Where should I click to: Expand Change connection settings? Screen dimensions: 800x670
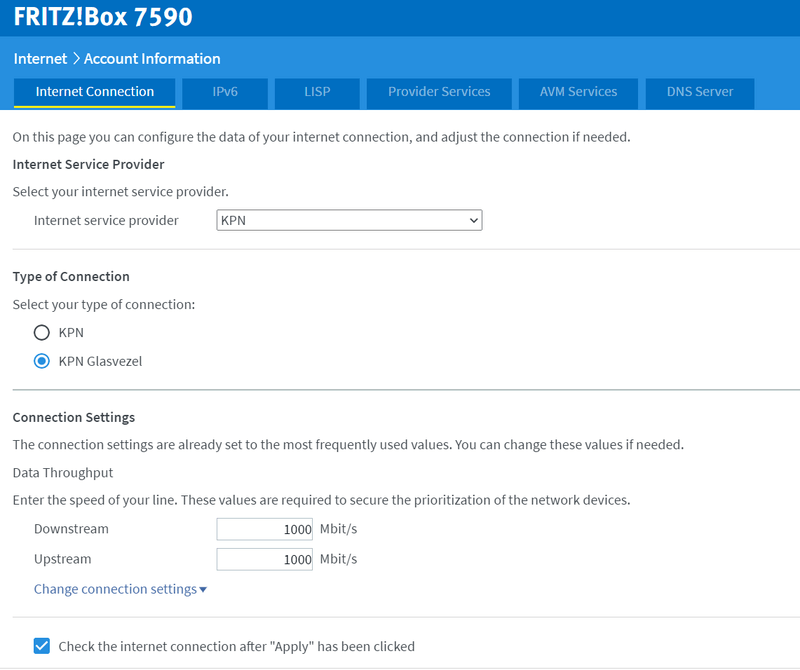tap(120, 589)
